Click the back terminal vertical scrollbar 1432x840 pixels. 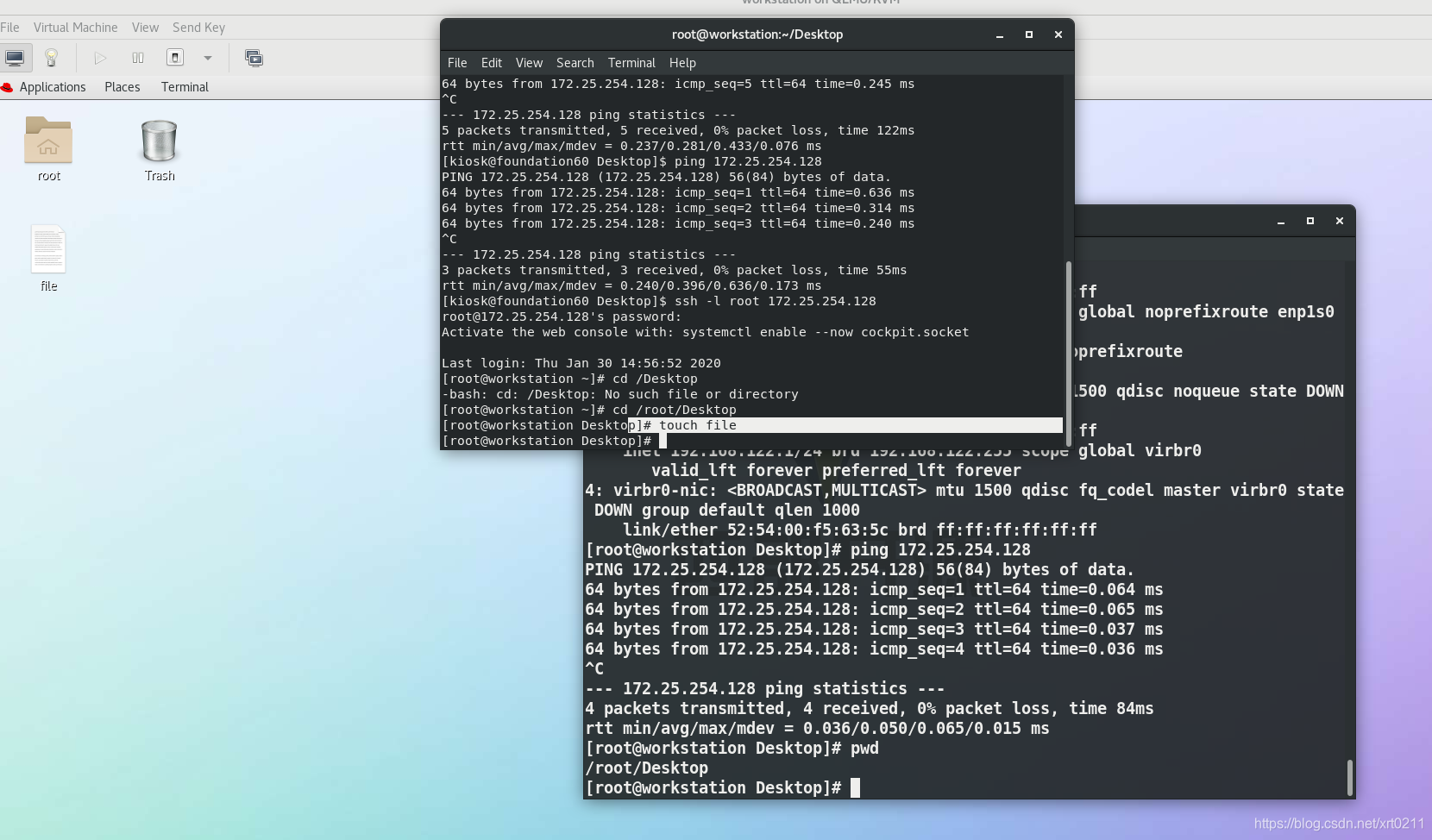click(x=1349, y=777)
